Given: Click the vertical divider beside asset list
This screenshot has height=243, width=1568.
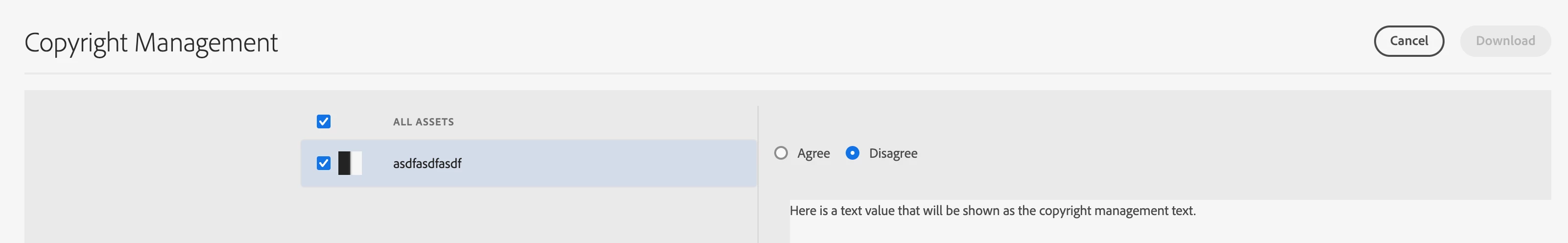Looking at the screenshot, I should coord(758,183).
